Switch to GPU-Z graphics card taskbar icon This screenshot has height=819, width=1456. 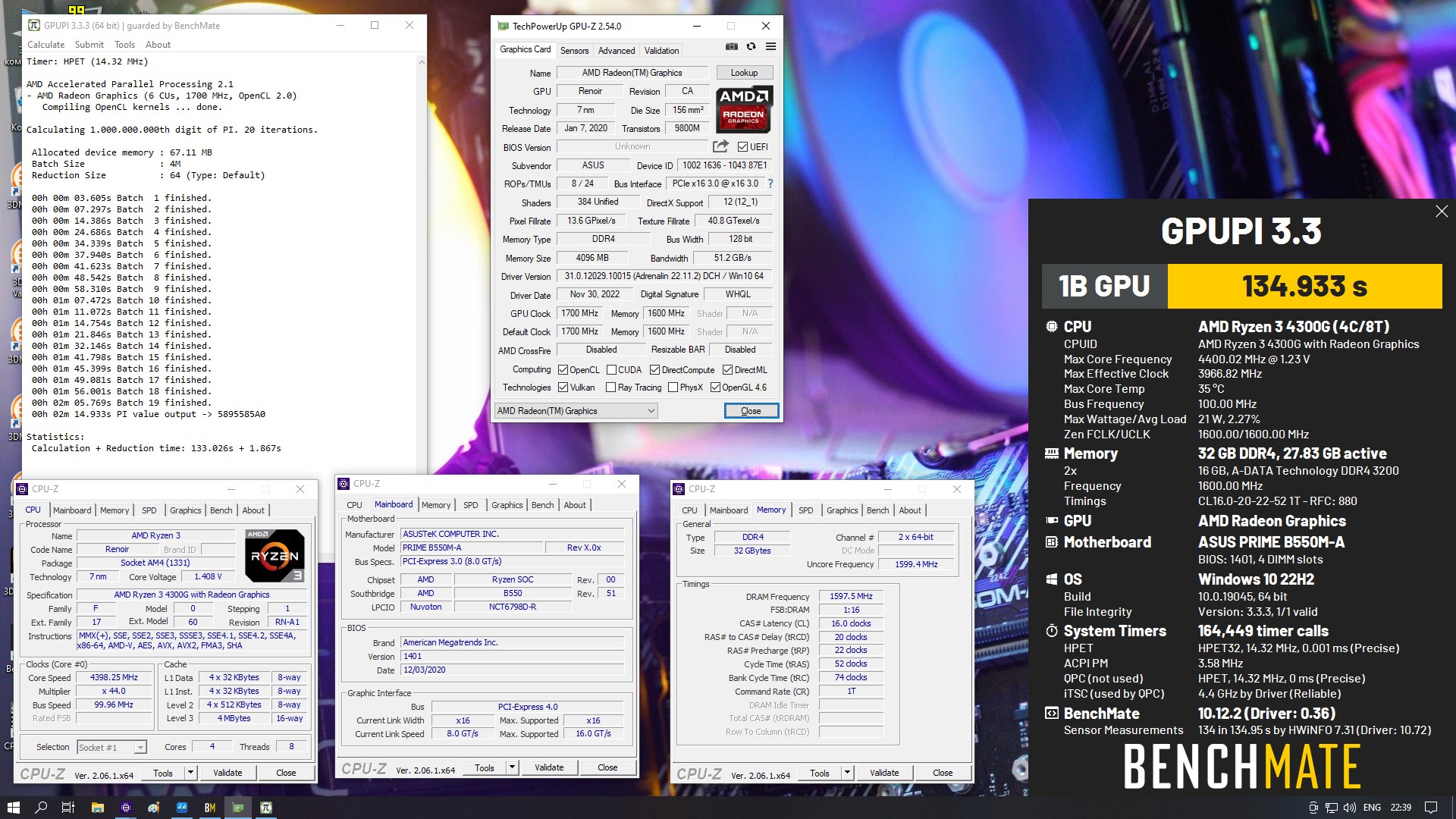238,808
